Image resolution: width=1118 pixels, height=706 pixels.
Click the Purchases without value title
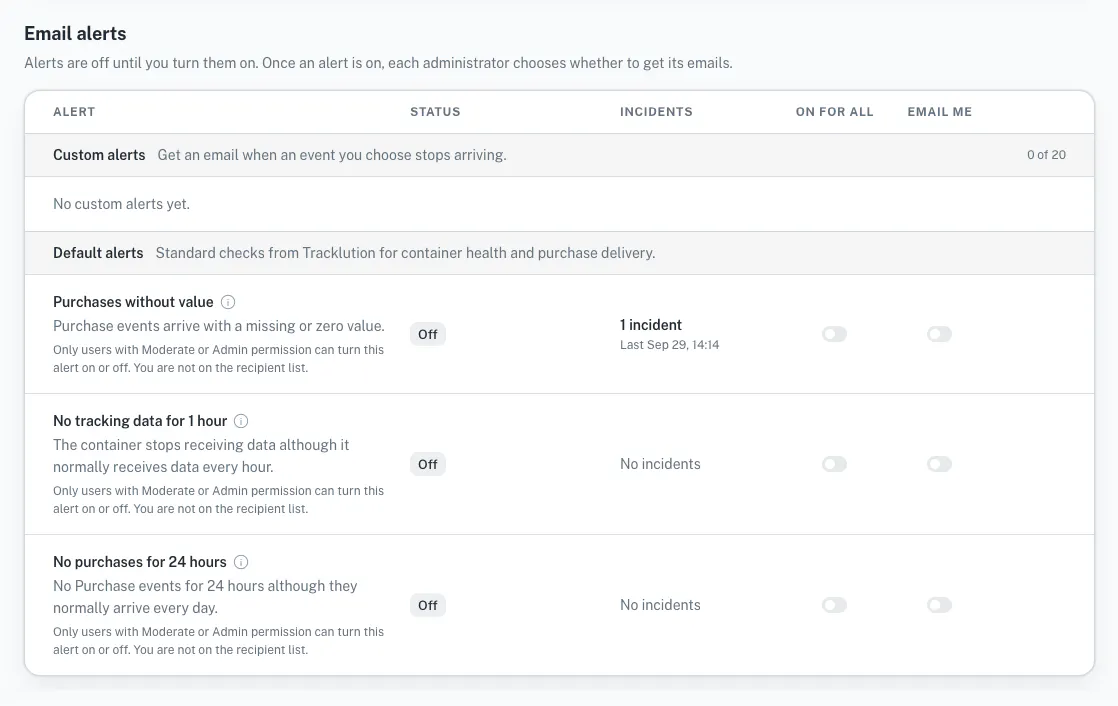[x=133, y=302]
